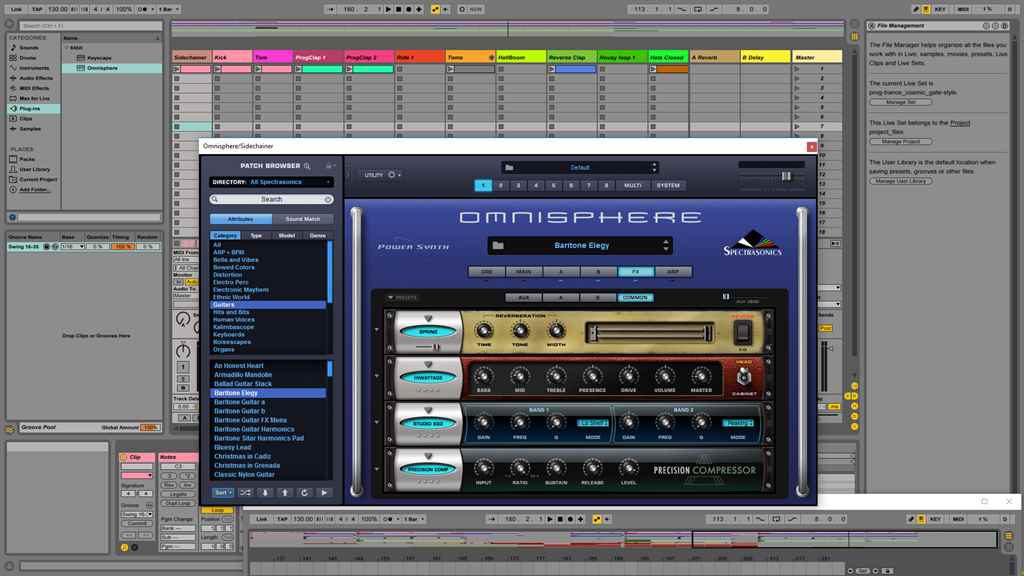Click the patch browser Search field
The height and width of the screenshot is (576, 1024).
[x=271, y=199]
